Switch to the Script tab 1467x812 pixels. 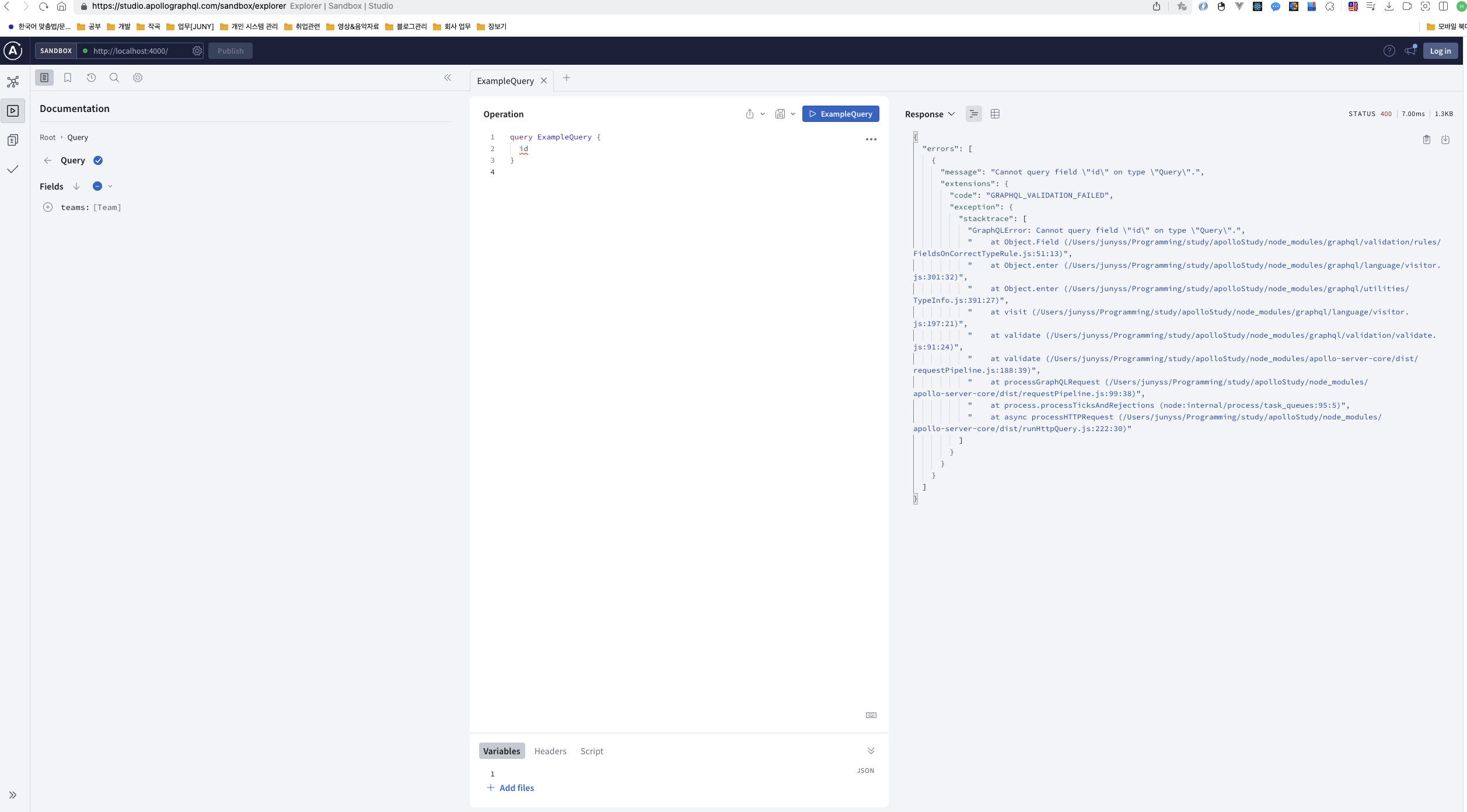click(x=592, y=751)
